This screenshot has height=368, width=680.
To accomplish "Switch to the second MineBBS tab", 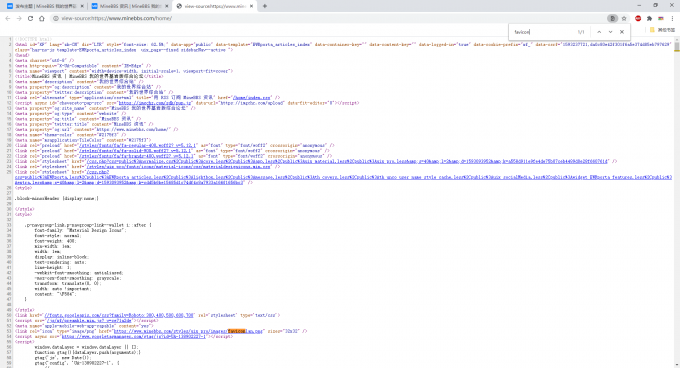I will 129,6.
